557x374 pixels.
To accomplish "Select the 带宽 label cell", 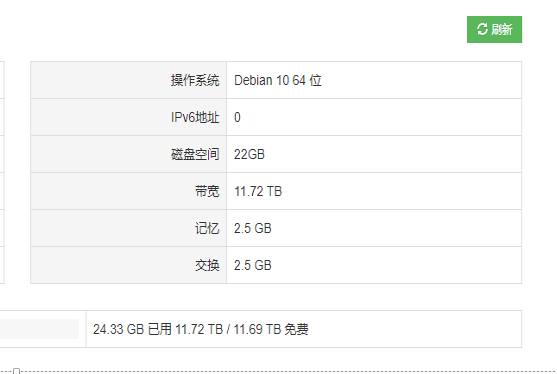I will click(129, 191).
